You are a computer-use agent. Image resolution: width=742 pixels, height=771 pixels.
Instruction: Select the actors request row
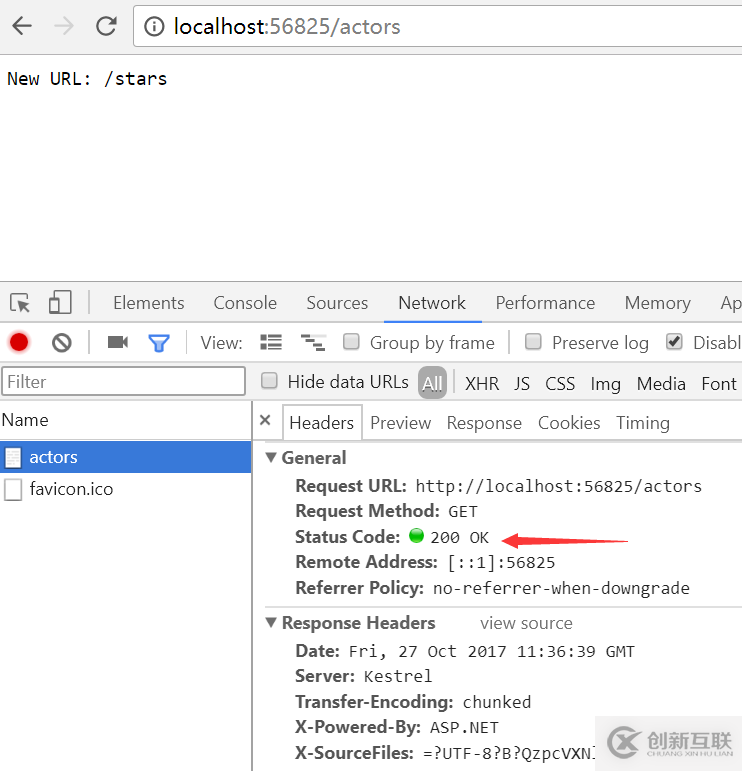(125, 457)
